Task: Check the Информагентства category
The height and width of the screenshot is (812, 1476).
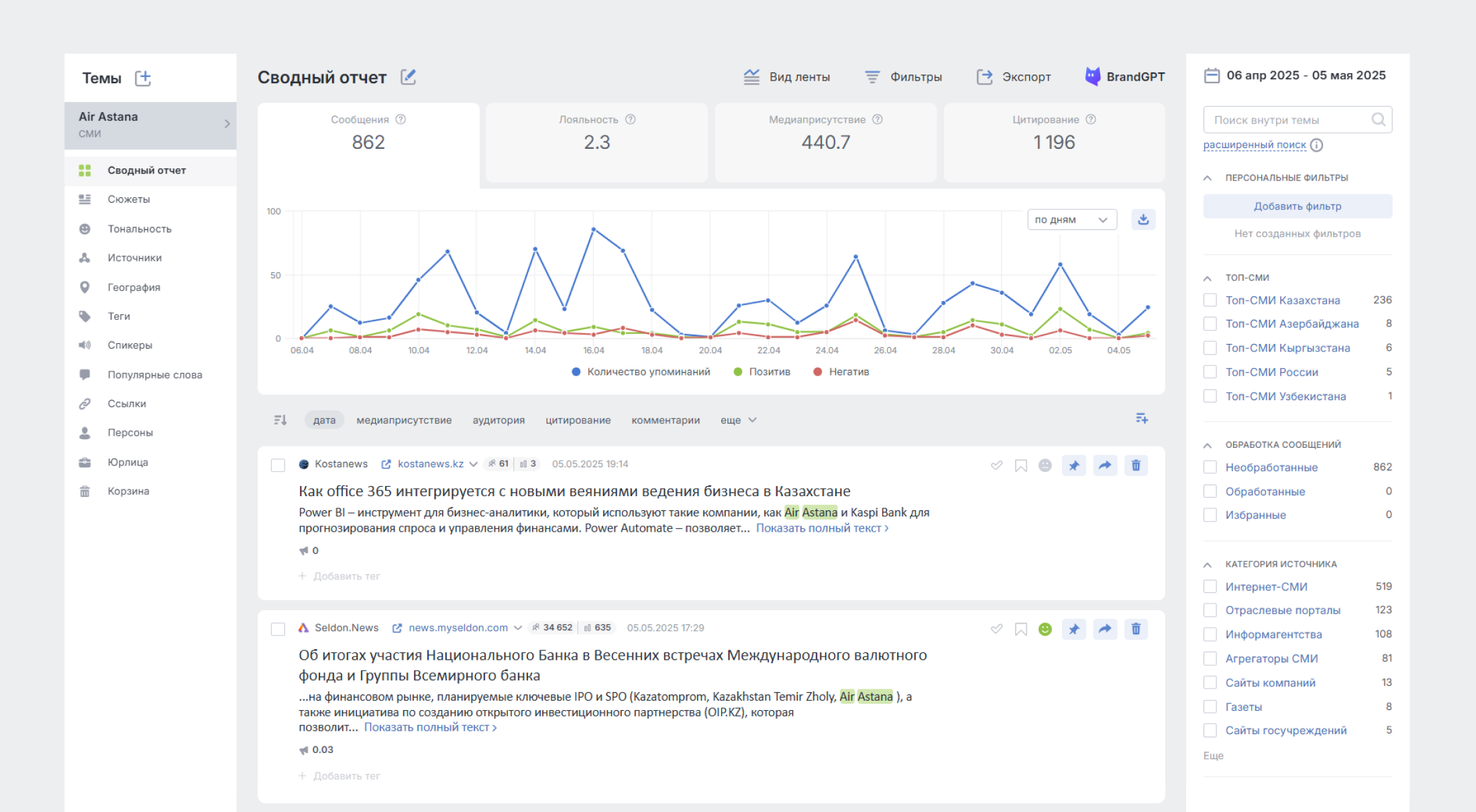Action: [1210, 634]
